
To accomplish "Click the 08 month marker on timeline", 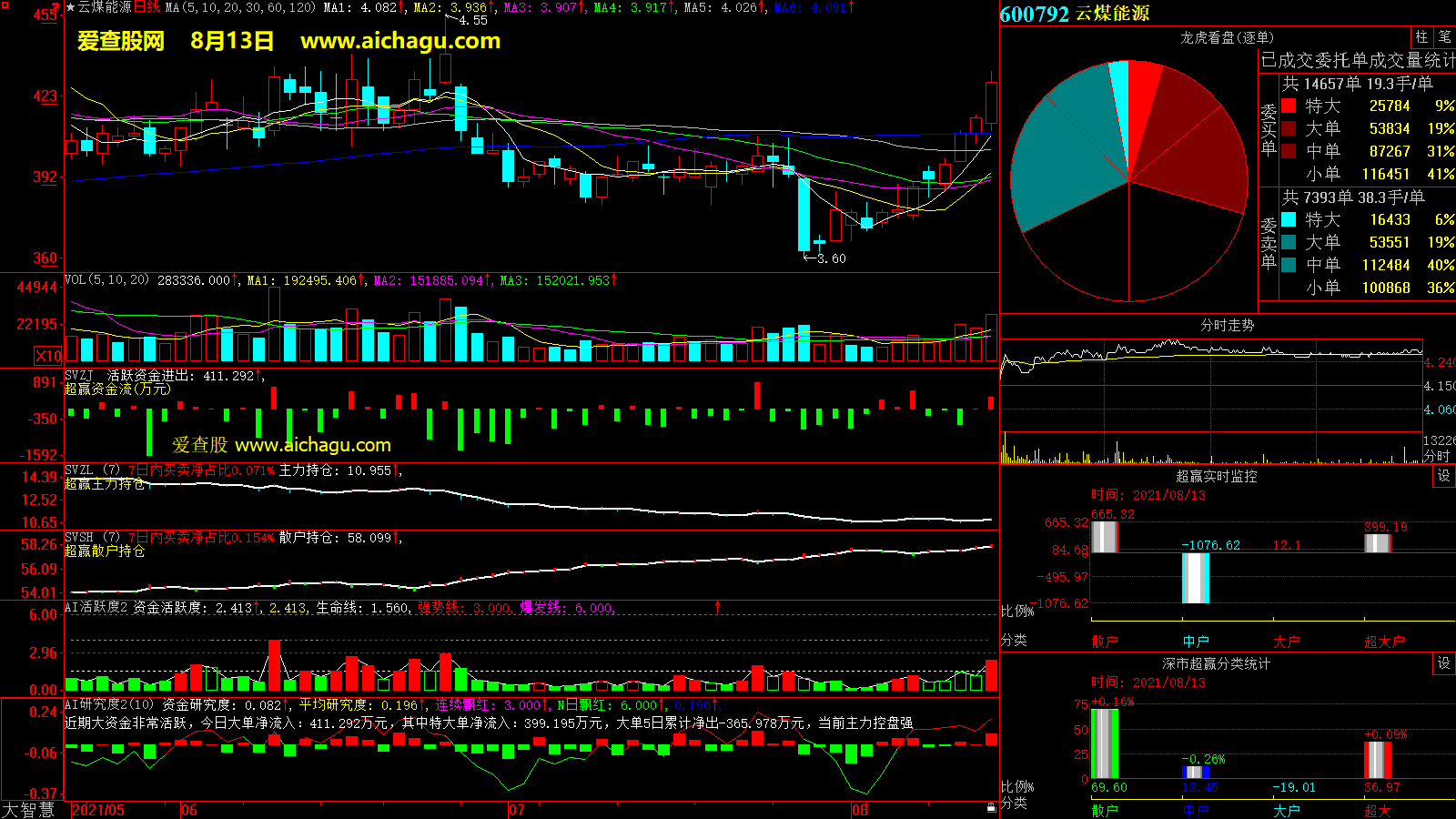I will coord(860,810).
